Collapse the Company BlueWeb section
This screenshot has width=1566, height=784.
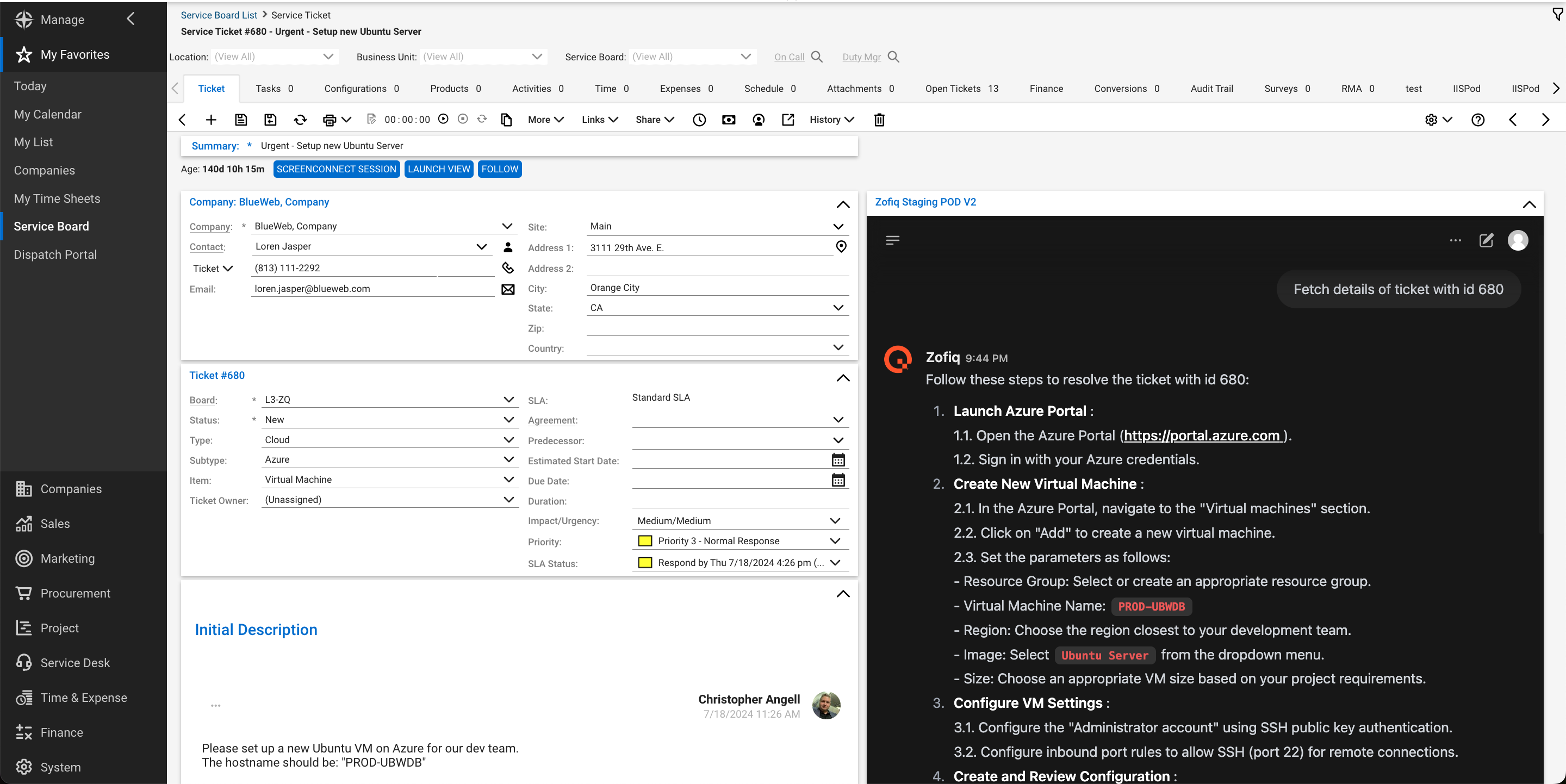(843, 205)
